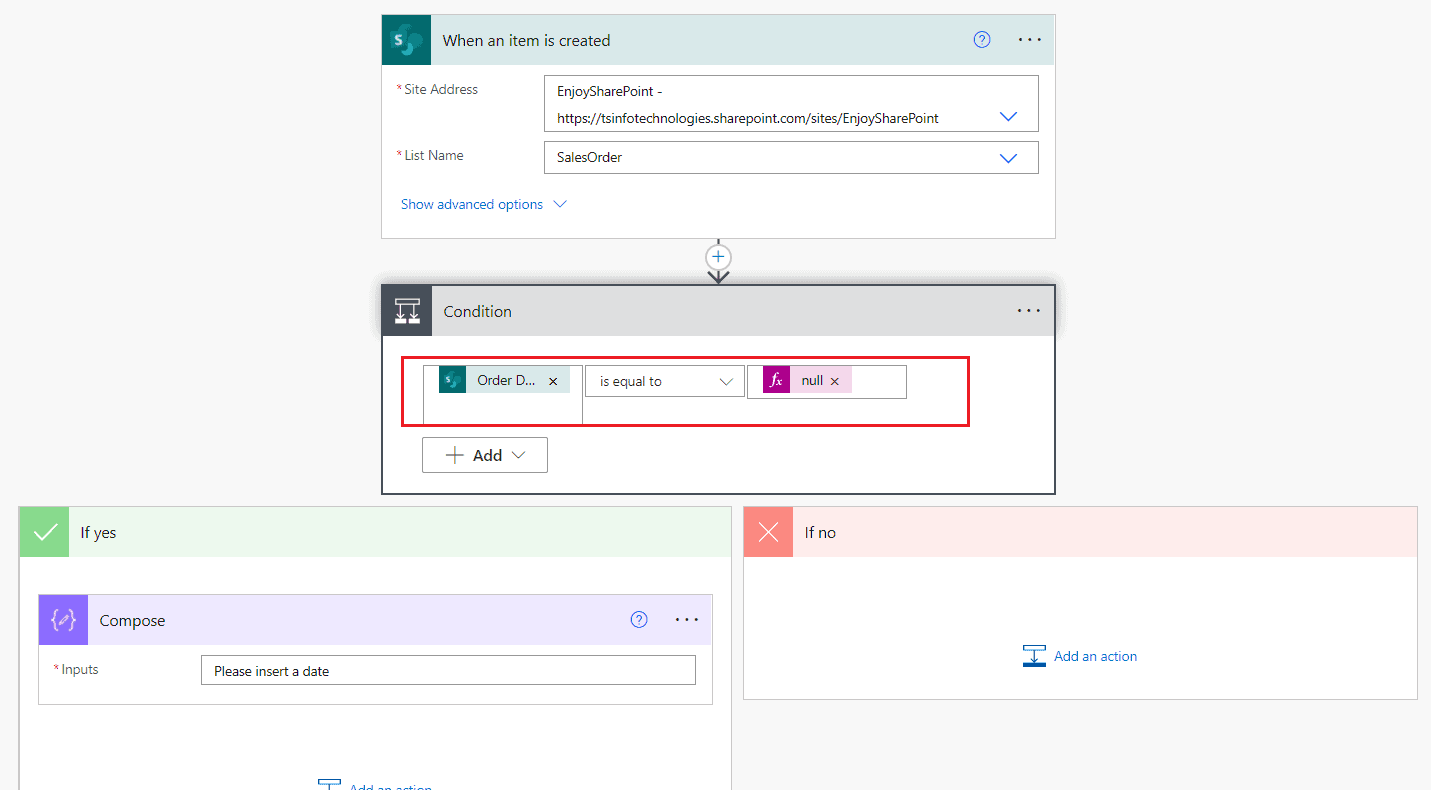Click the plus icon to insert a new step
Image resolution: width=1431 pixels, height=790 pixels.
coord(718,257)
